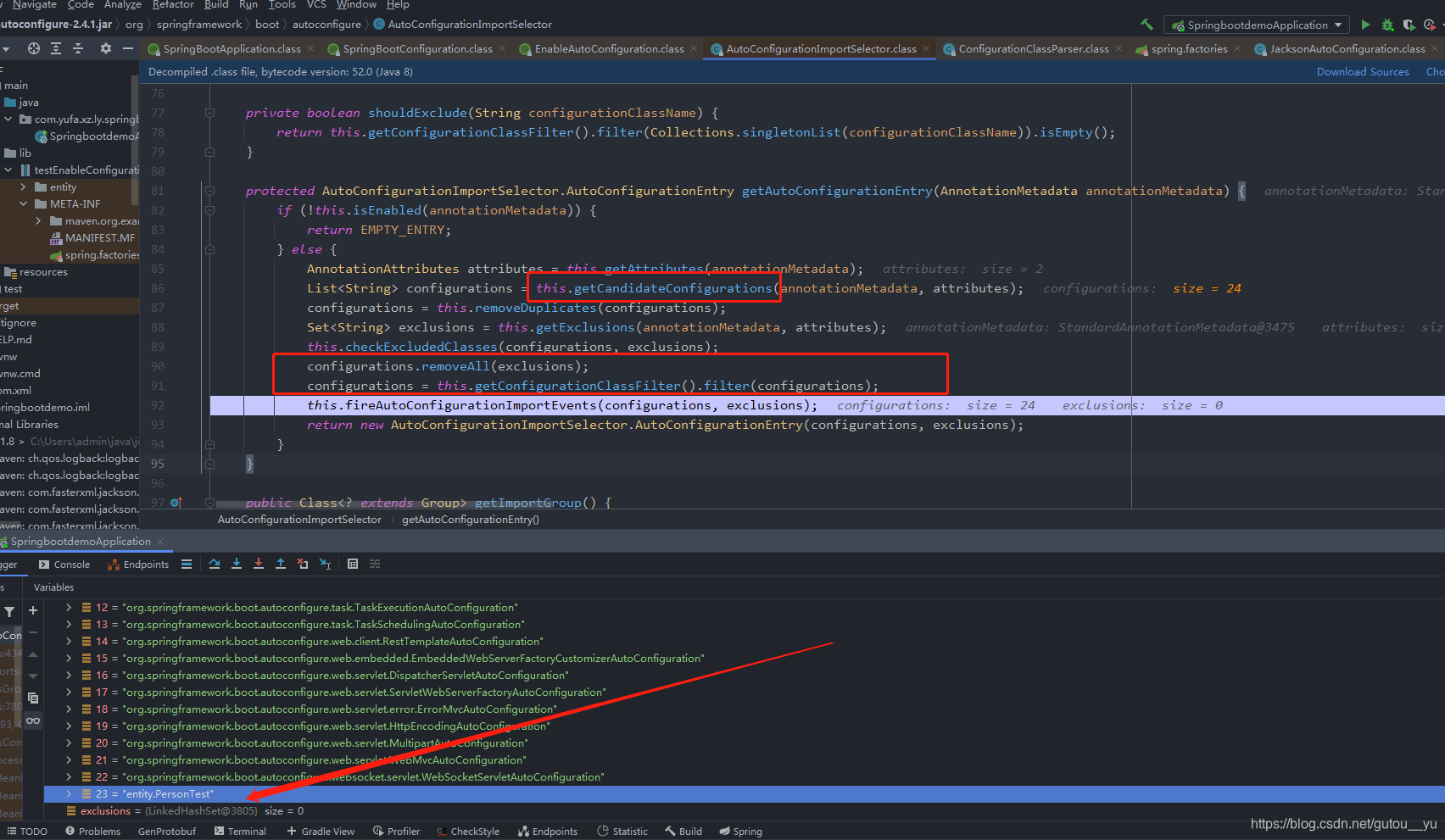Expand variable entry 12 TaskExecutionAutoConfiguration

(x=69, y=608)
